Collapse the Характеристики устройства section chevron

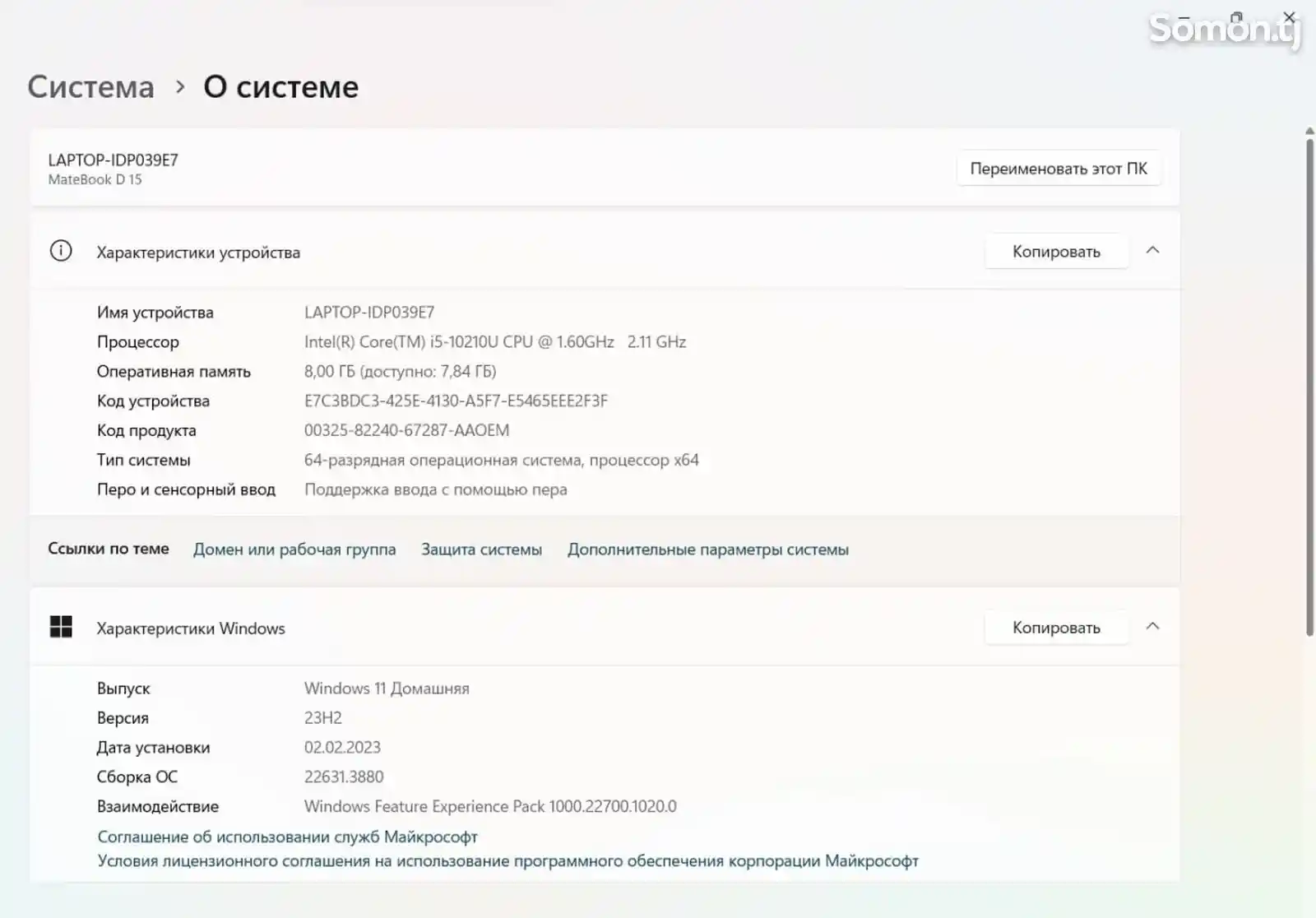pos(1152,251)
